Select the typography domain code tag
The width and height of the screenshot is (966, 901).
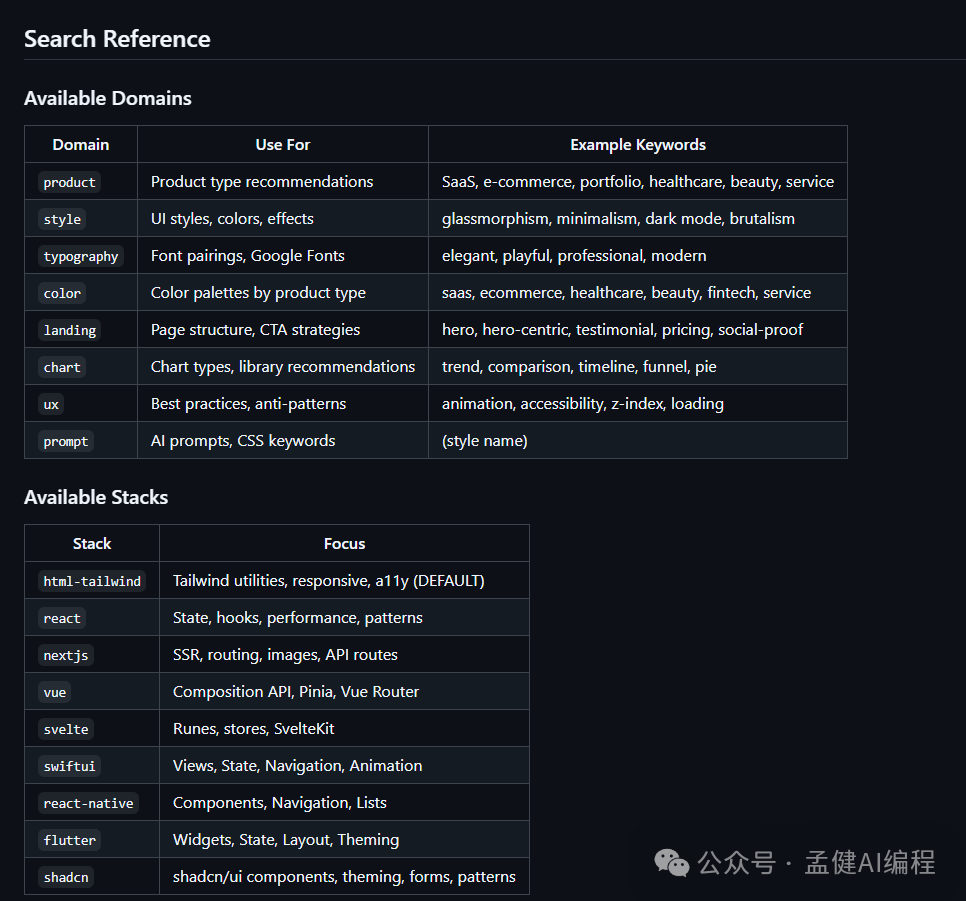pyautogui.click(x=81, y=256)
